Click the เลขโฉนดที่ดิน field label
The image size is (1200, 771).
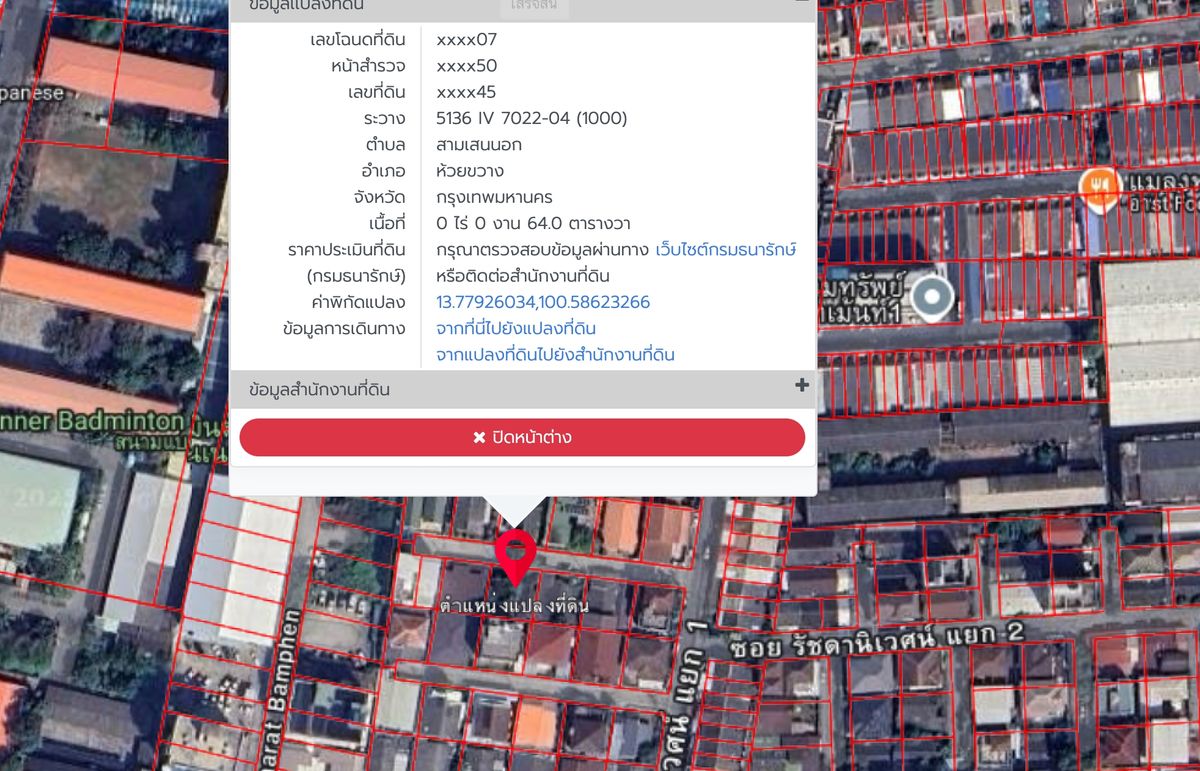(358, 40)
